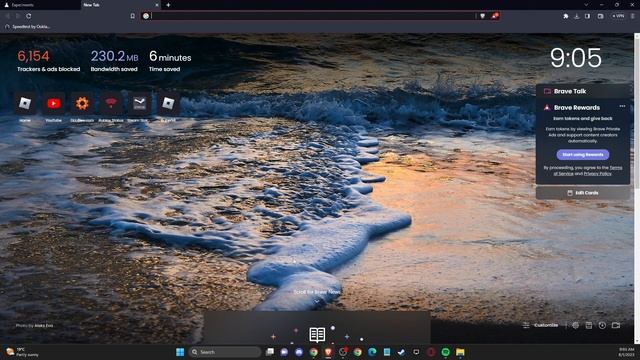Open File Explorer in taskbar
Image resolution: width=640 pixels, height=360 pixels.
coord(460,352)
